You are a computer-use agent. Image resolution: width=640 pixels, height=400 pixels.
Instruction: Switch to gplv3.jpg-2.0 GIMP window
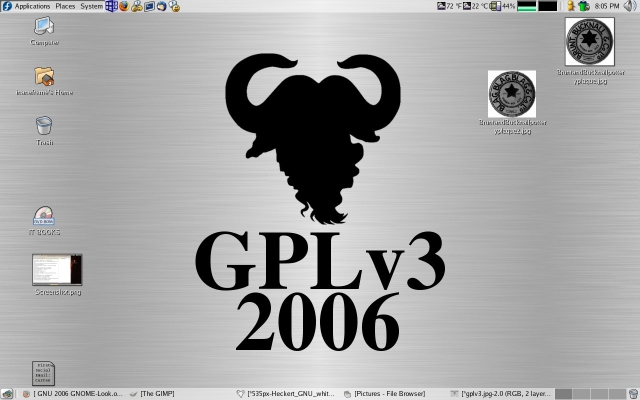point(500,394)
